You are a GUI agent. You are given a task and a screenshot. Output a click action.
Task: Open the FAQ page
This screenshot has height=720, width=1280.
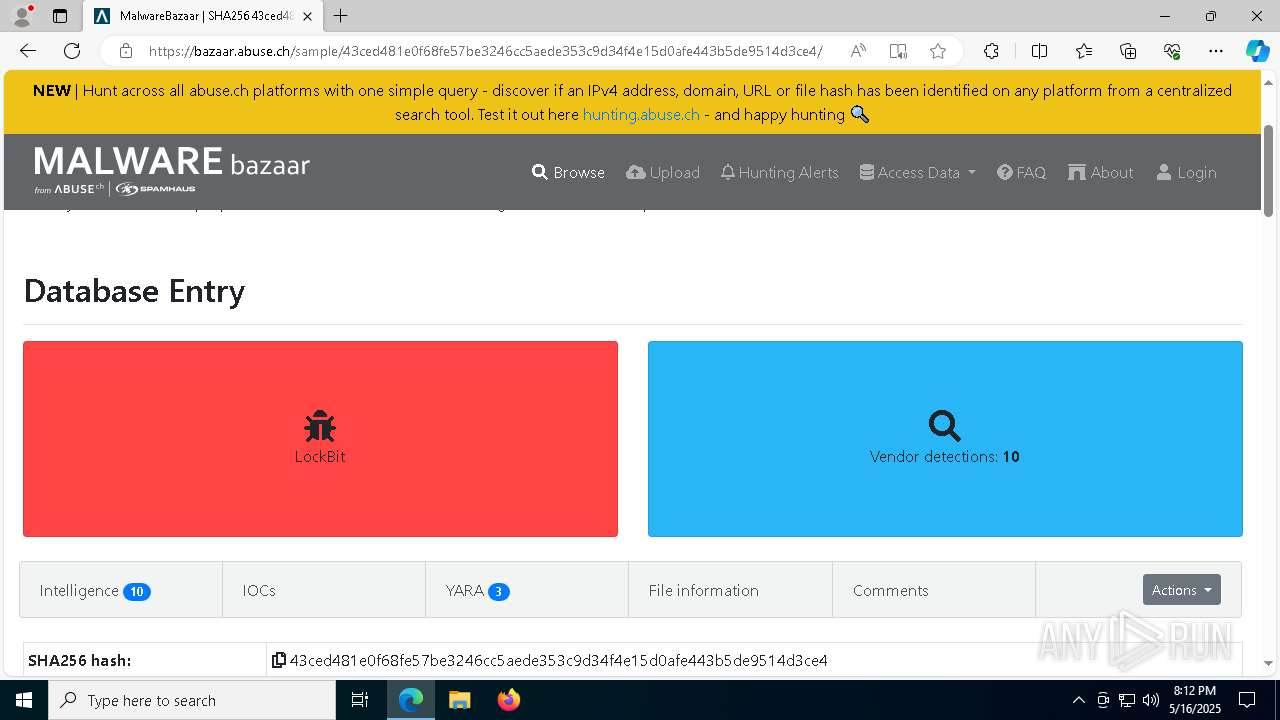coord(1021,172)
